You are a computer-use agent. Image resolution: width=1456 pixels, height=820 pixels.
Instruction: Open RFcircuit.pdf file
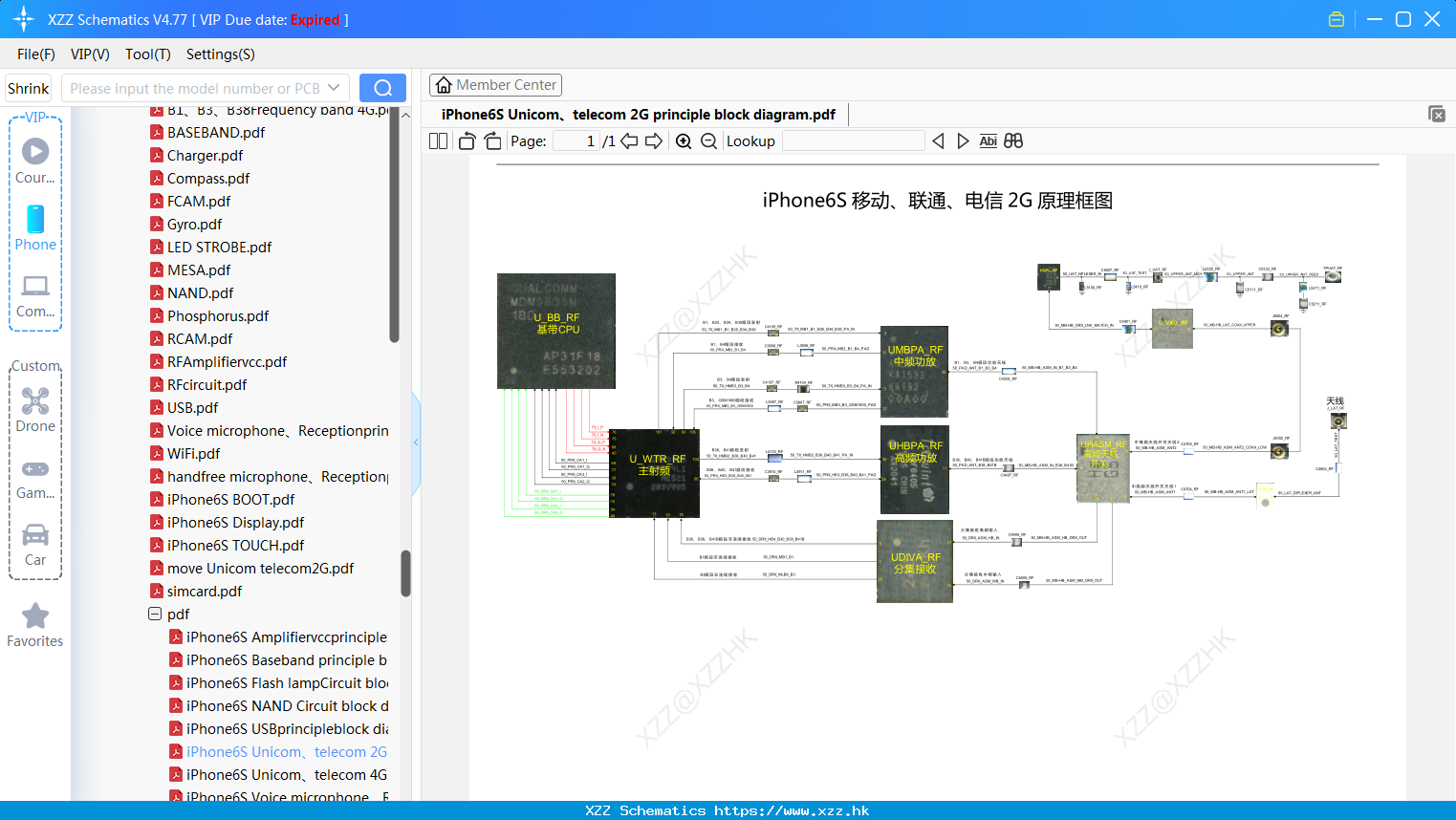[206, 385]
